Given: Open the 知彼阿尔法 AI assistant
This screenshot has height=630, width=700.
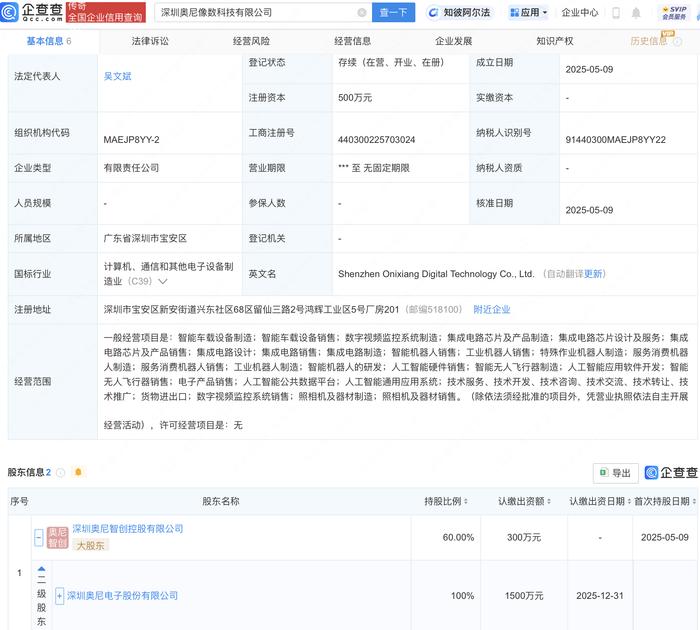Looking at the screenshot, I should point(459,13).
